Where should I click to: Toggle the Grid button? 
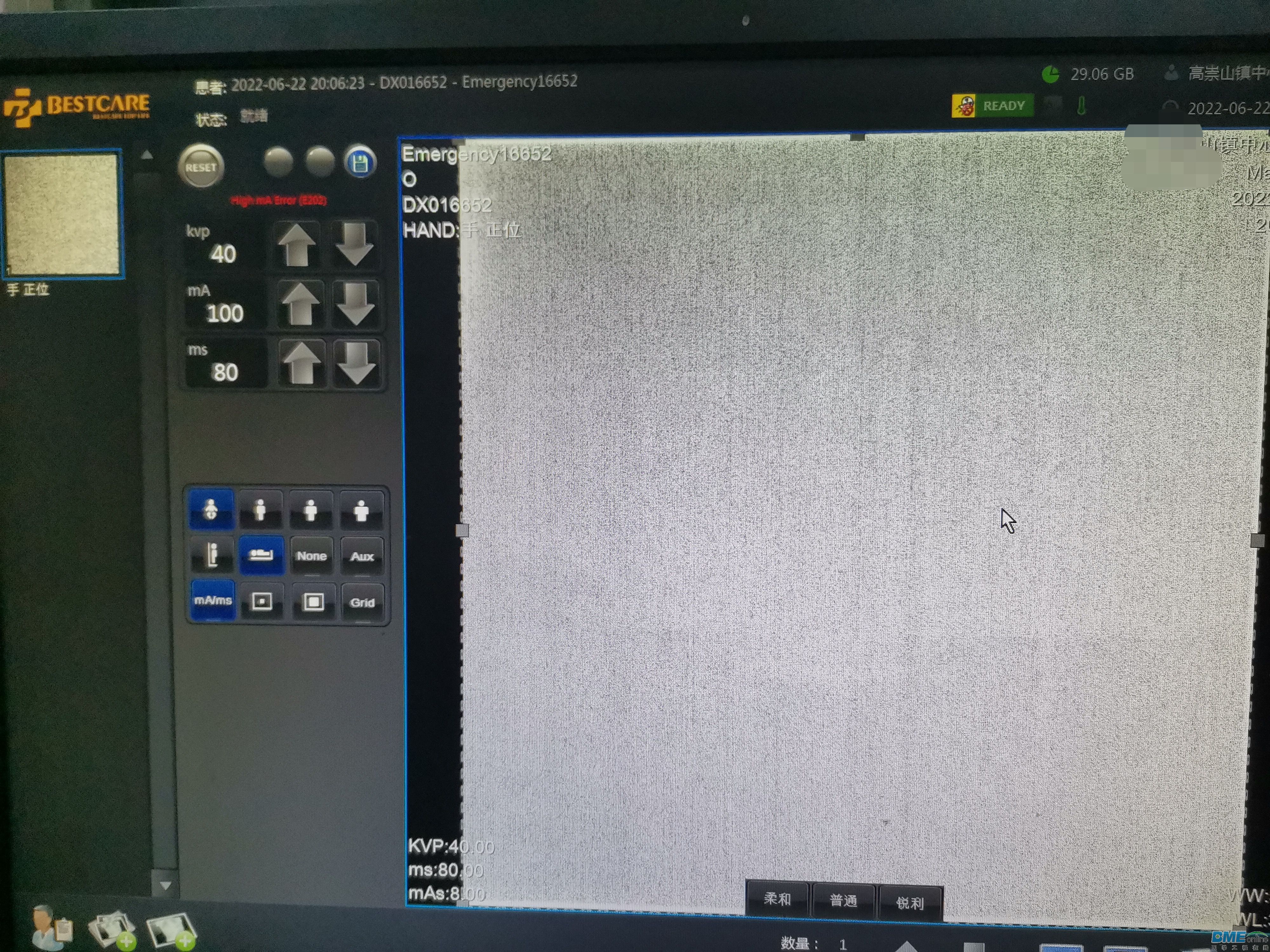[362, 603]
